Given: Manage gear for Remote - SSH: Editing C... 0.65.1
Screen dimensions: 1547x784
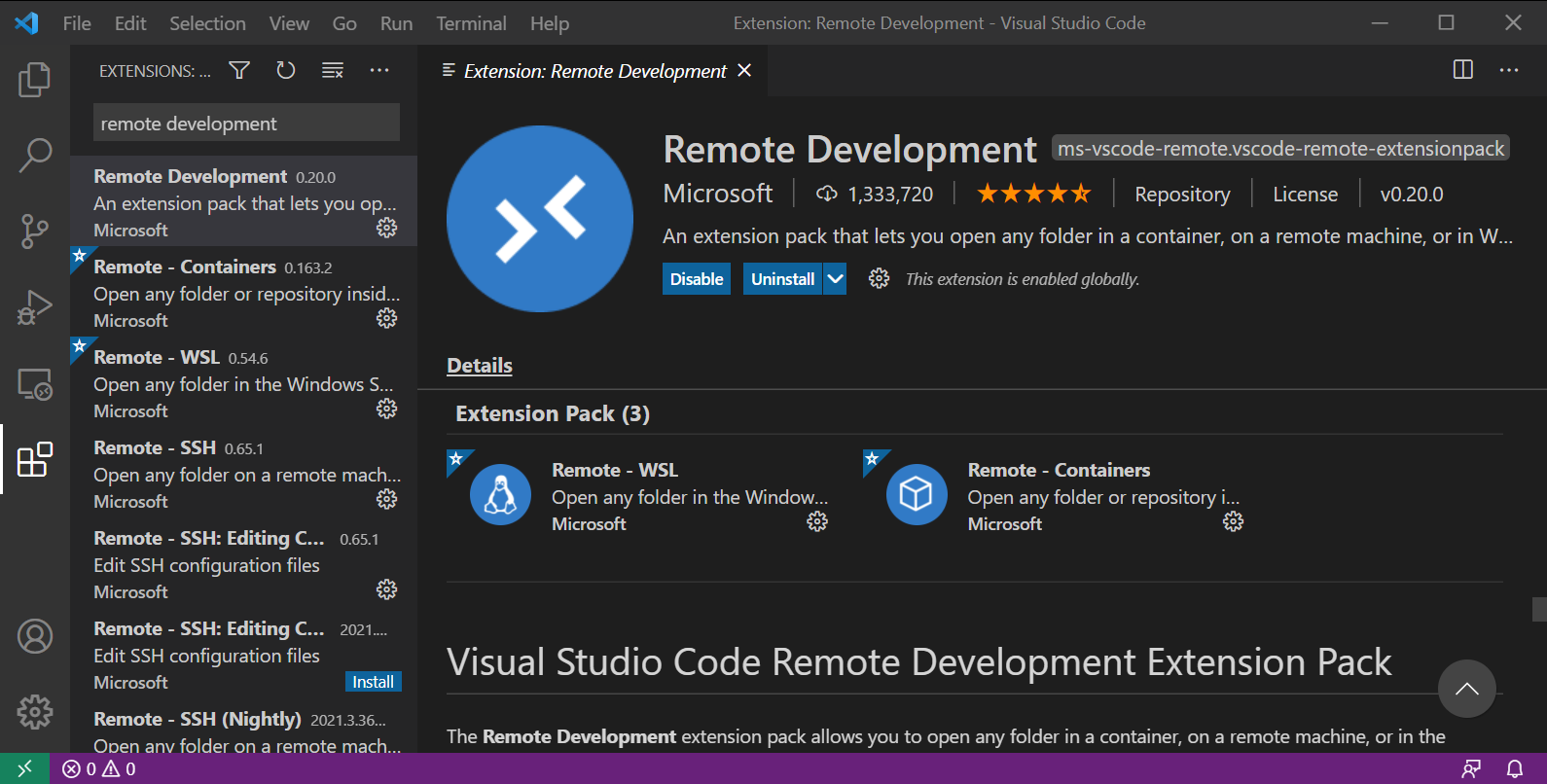Looking at the screenshot, I should point(387,589).
